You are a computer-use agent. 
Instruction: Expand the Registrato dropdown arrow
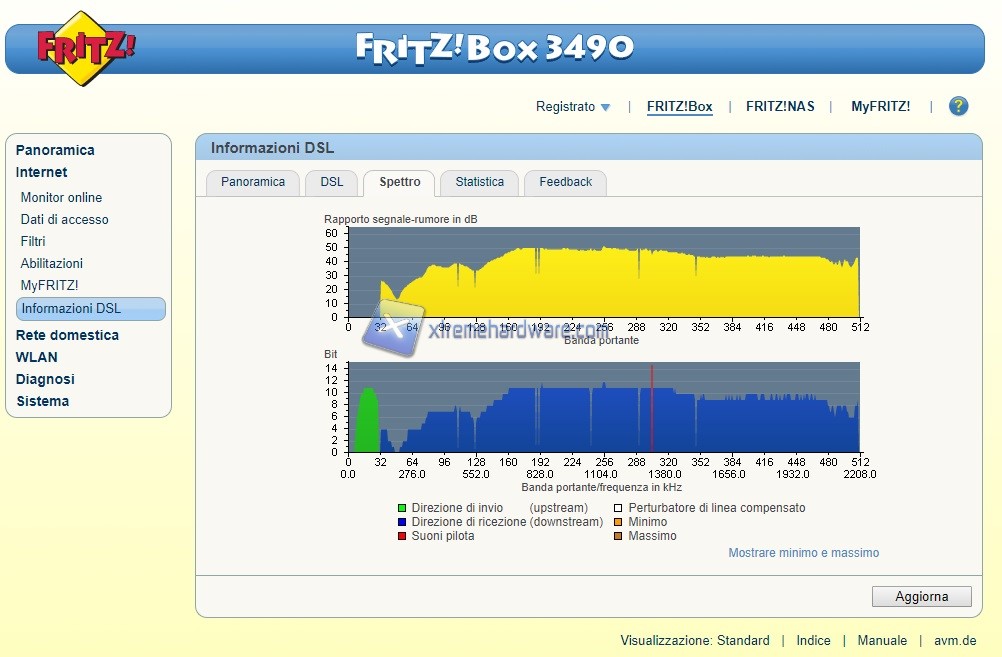pos(605,107)
